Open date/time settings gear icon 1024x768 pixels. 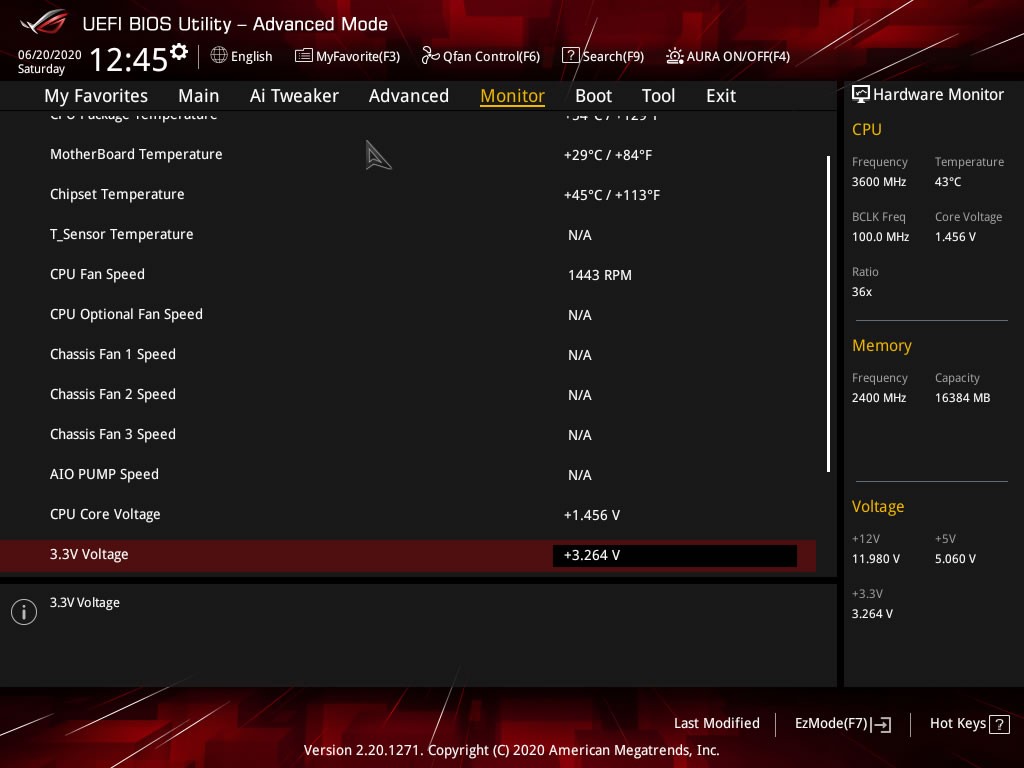(179, 52)
